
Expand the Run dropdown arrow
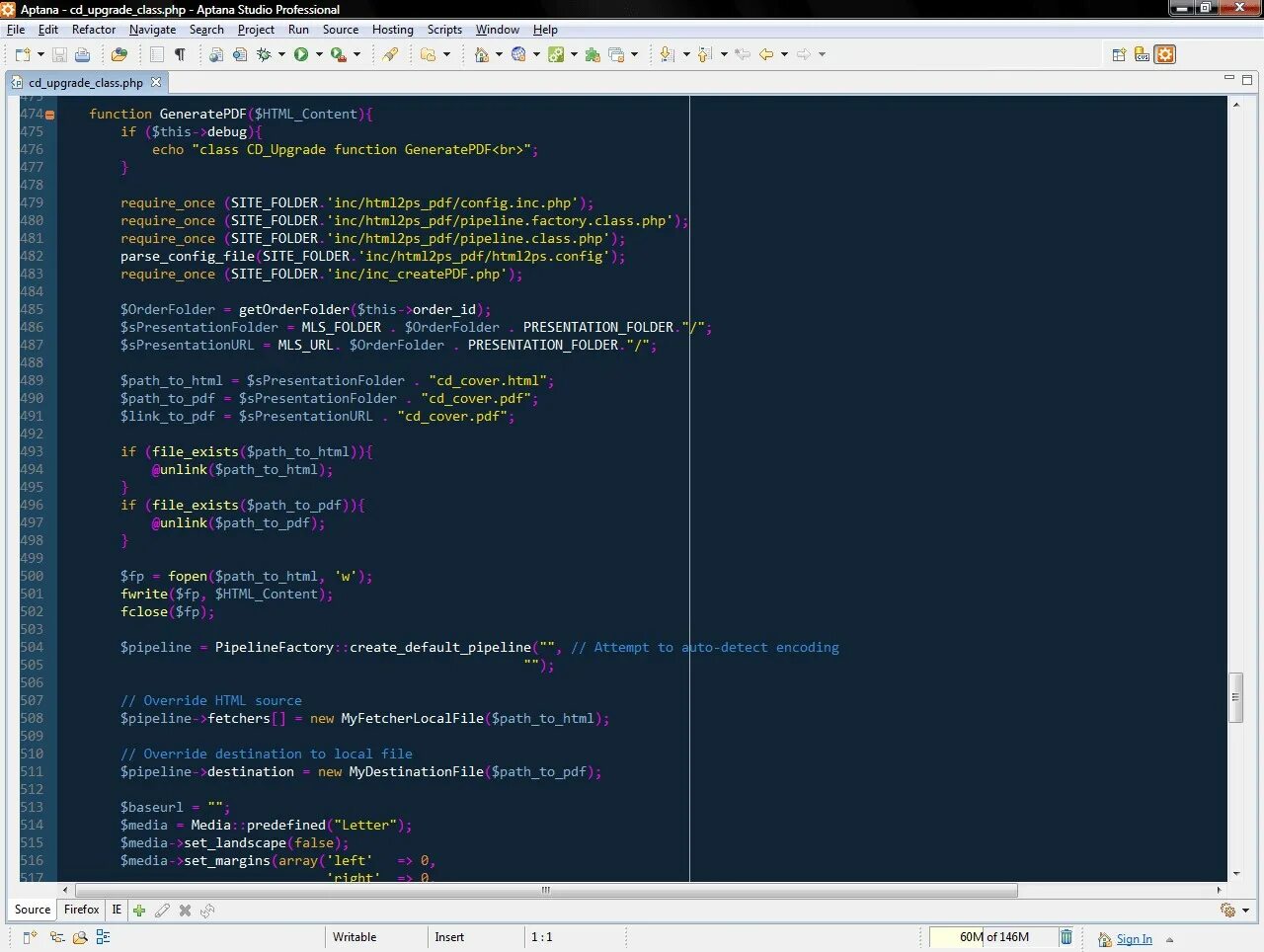pyautogui.click(x=319, y=54)
